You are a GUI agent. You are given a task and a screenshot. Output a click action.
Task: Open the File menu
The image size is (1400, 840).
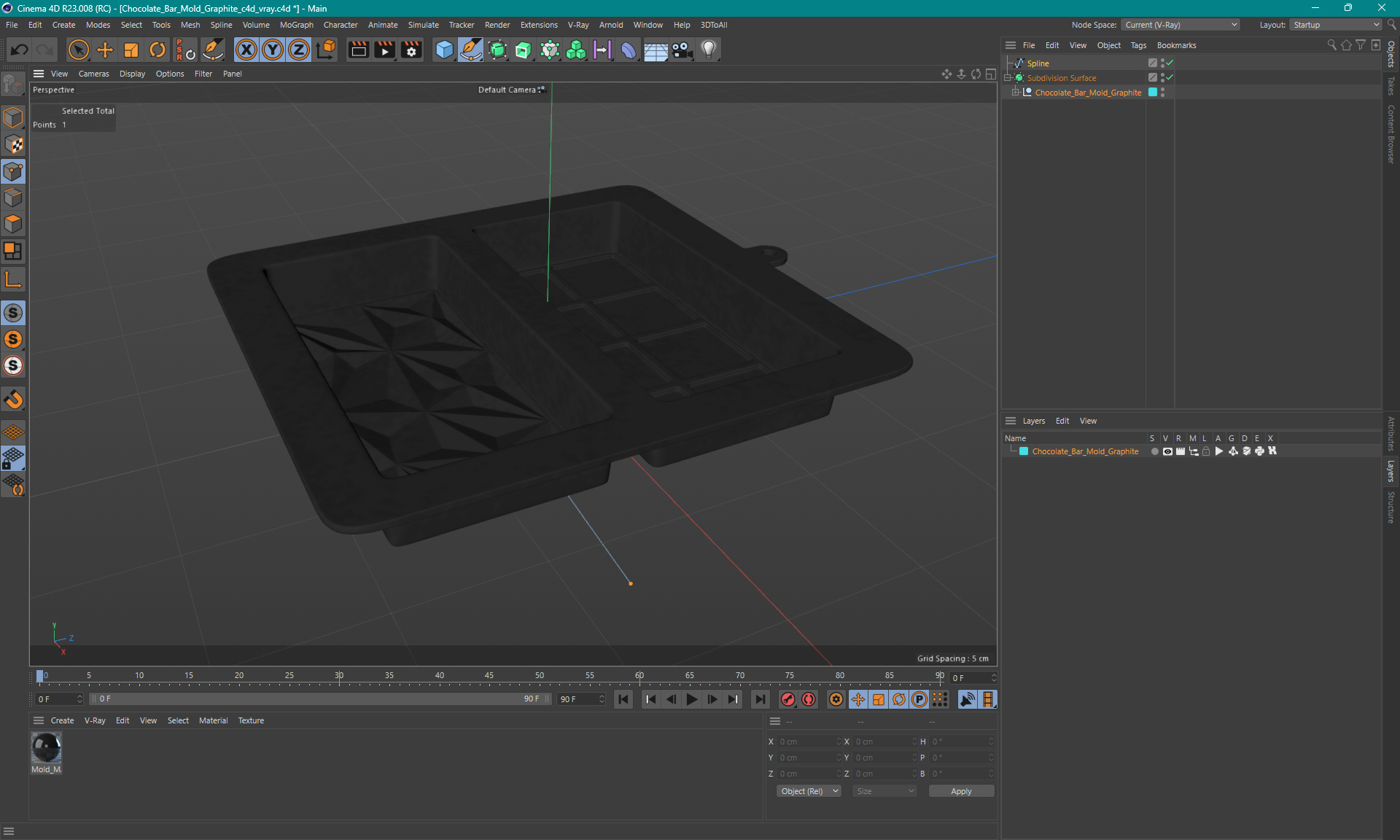pos(12,25)
